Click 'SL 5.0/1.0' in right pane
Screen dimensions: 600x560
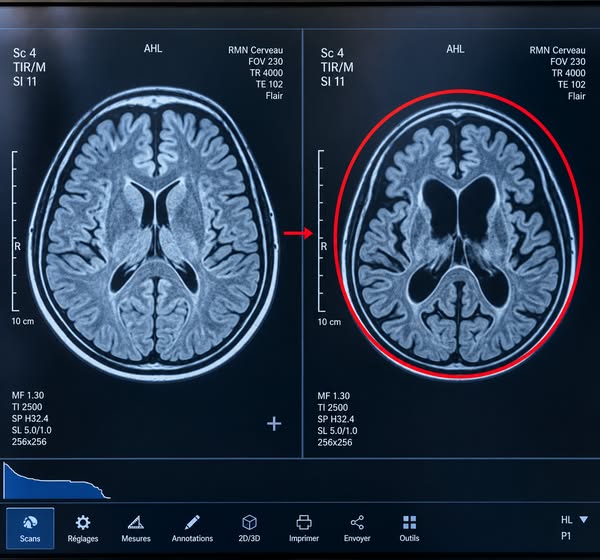337,431
